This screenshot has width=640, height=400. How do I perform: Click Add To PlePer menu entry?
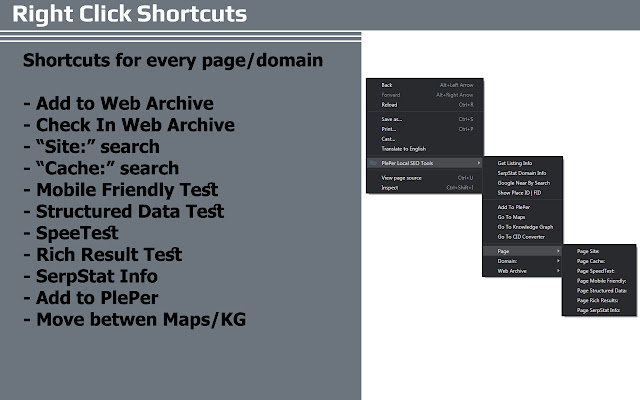pos(522,207)
